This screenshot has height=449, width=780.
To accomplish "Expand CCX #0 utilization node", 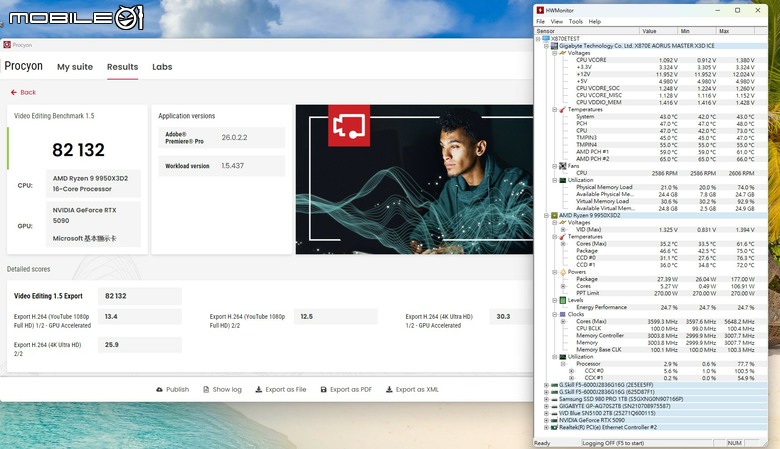I will click(572, 371).
